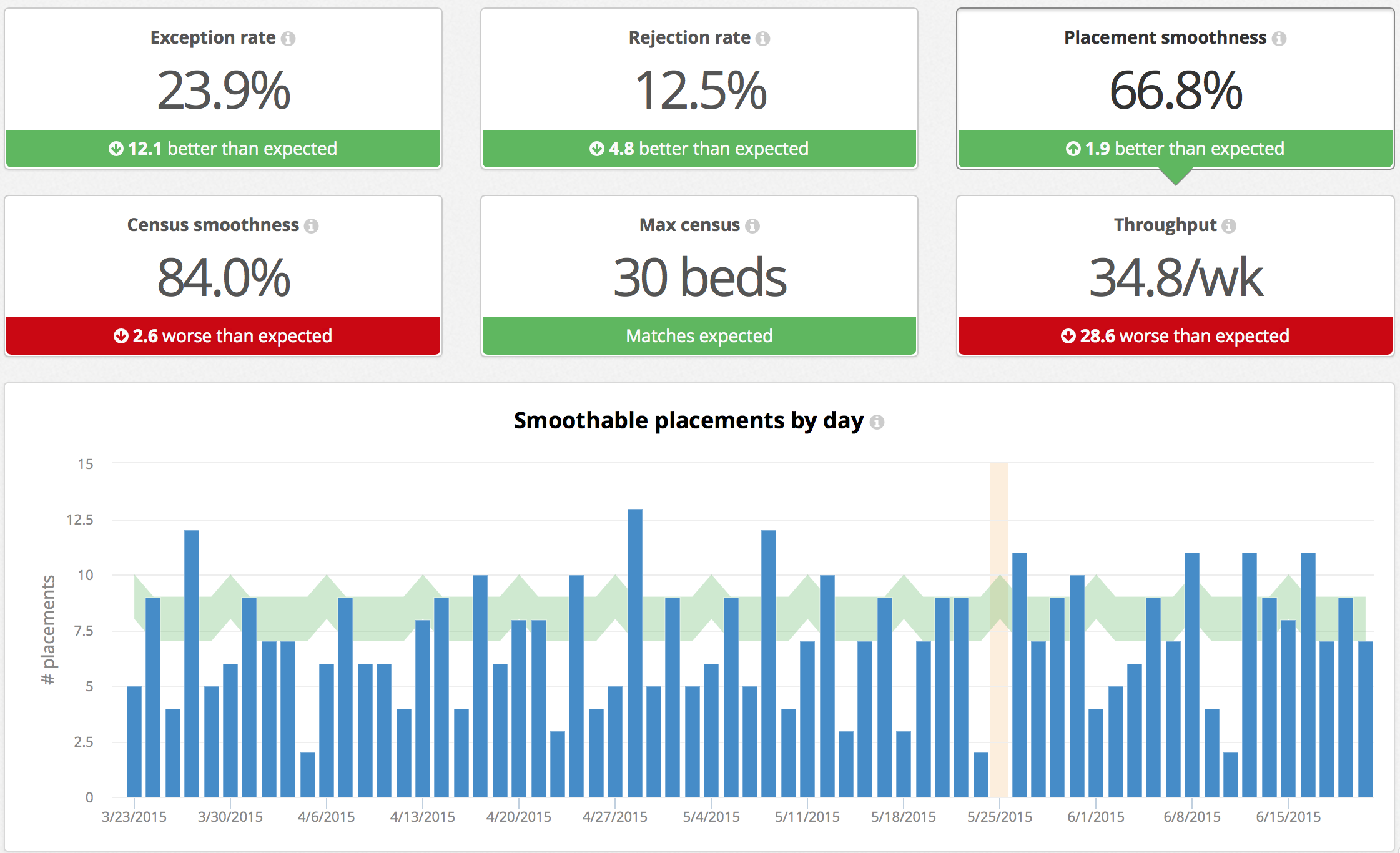Click the Exception rate info icon
The image size is (1400, 853).
point(288,39)
